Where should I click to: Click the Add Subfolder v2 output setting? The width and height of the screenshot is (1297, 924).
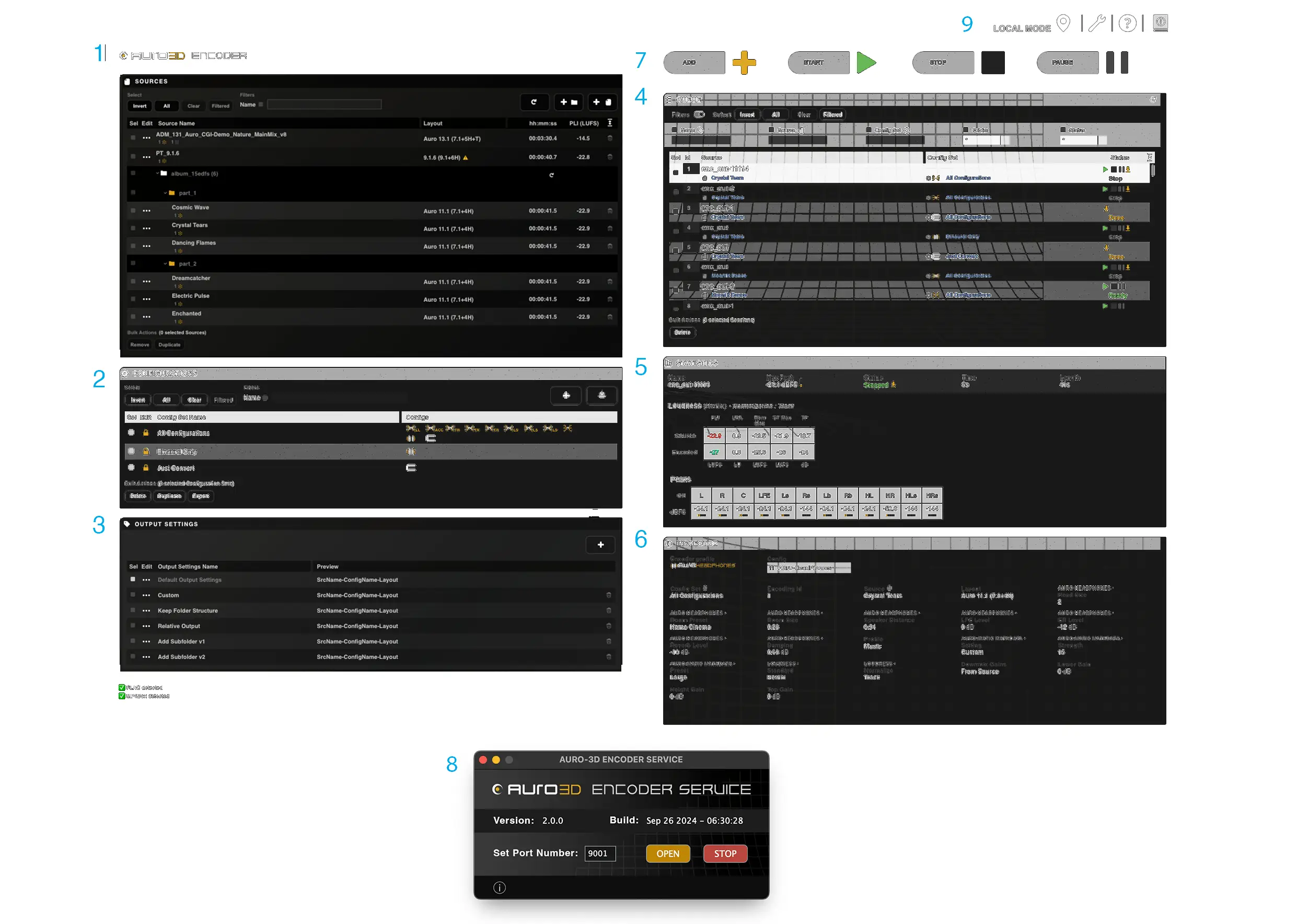click(181, 656)
